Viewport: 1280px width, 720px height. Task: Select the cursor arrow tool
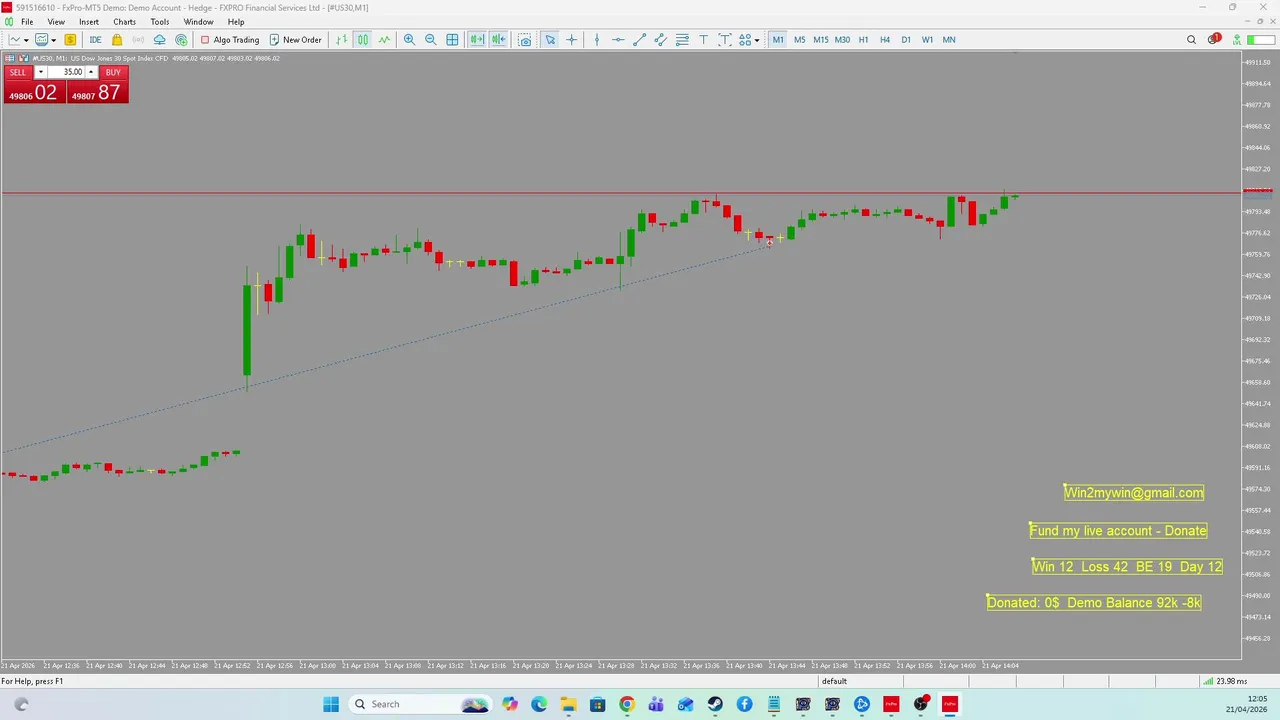point(550,40)
